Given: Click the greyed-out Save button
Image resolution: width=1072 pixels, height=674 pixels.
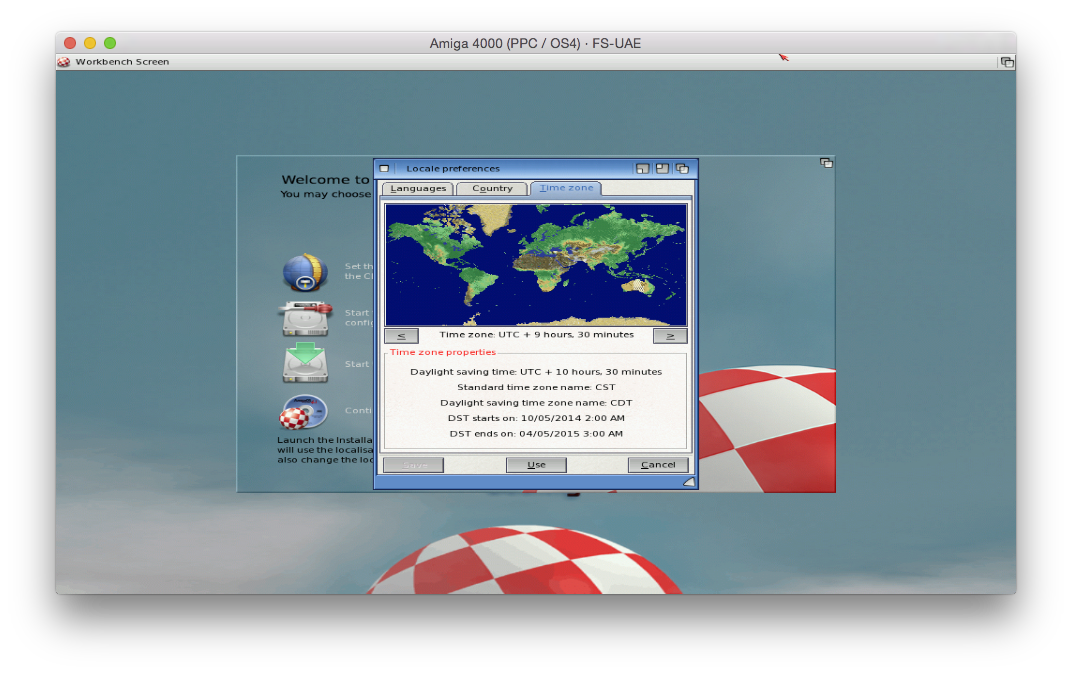Looking at the screenshot, I should [414, 465].
